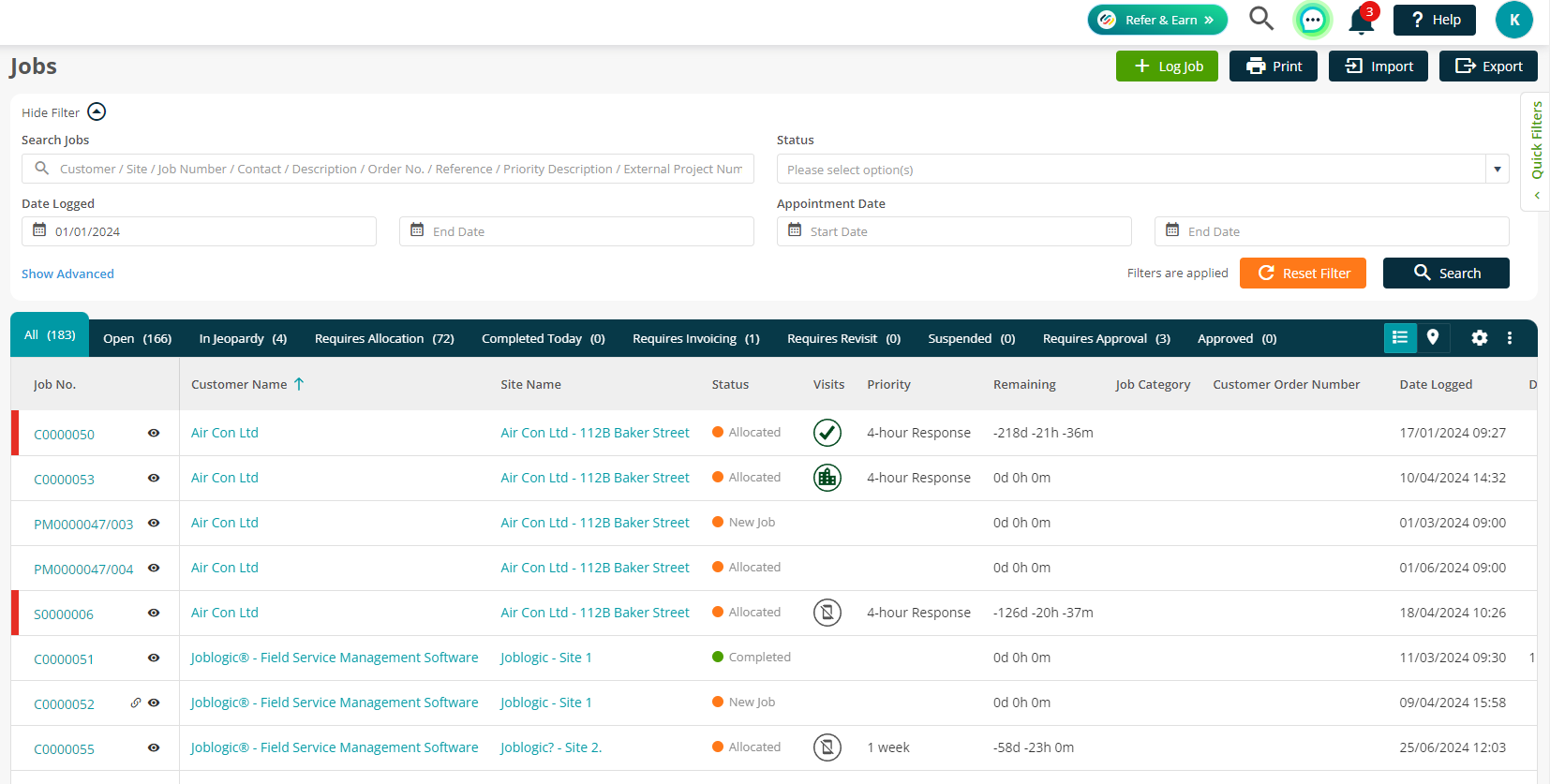Click the Help button
This screenshot has height=784, width=1550.
1435,20
